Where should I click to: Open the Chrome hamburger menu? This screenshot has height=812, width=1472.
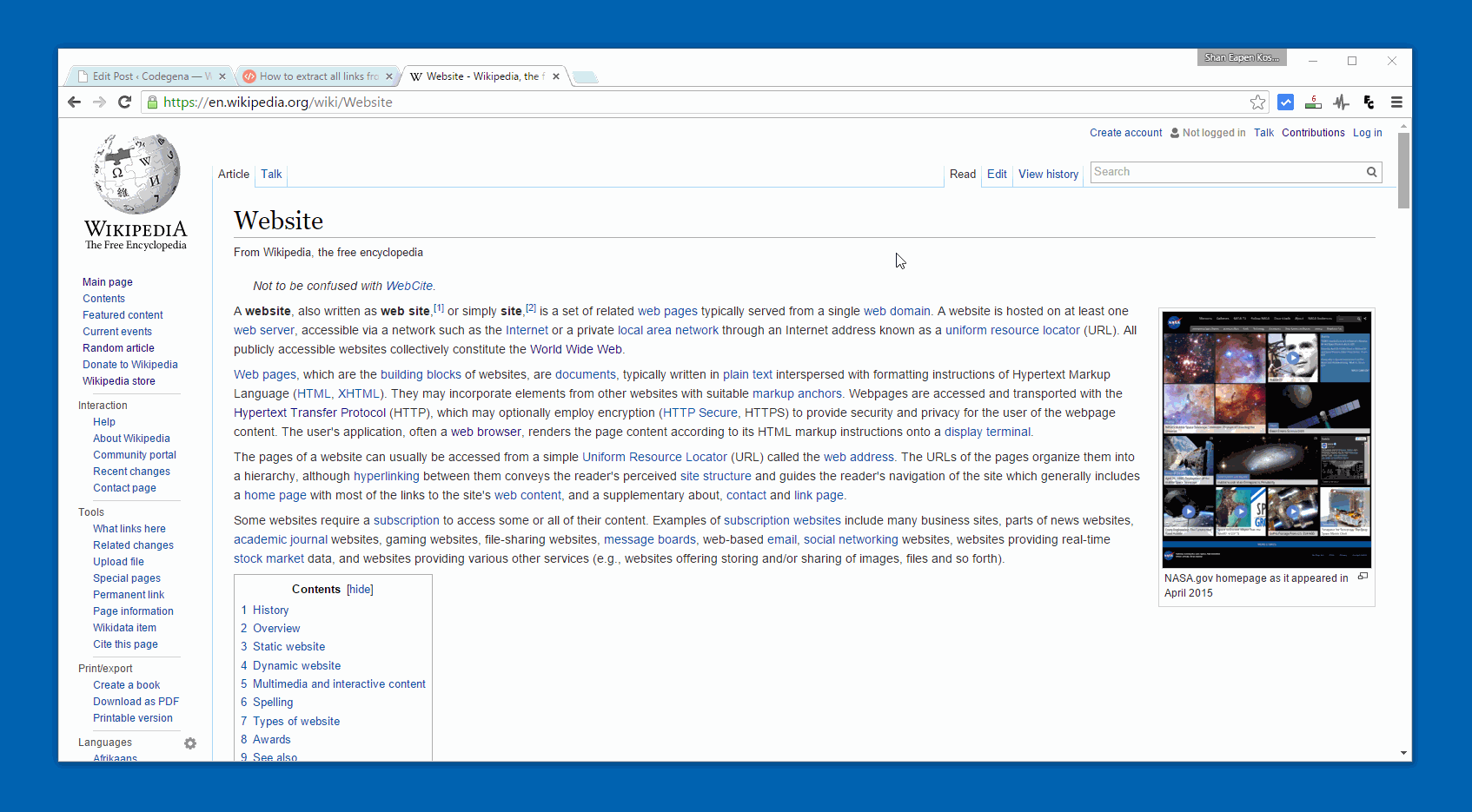click(x=1396, y=102)
